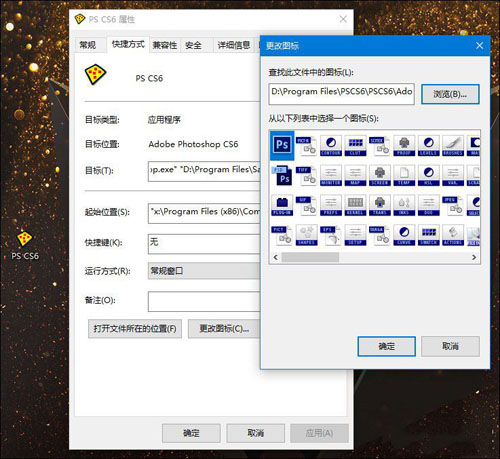Select the EPS file icon
This screenshot has height=459, width=500.
[x=331, y=235]
